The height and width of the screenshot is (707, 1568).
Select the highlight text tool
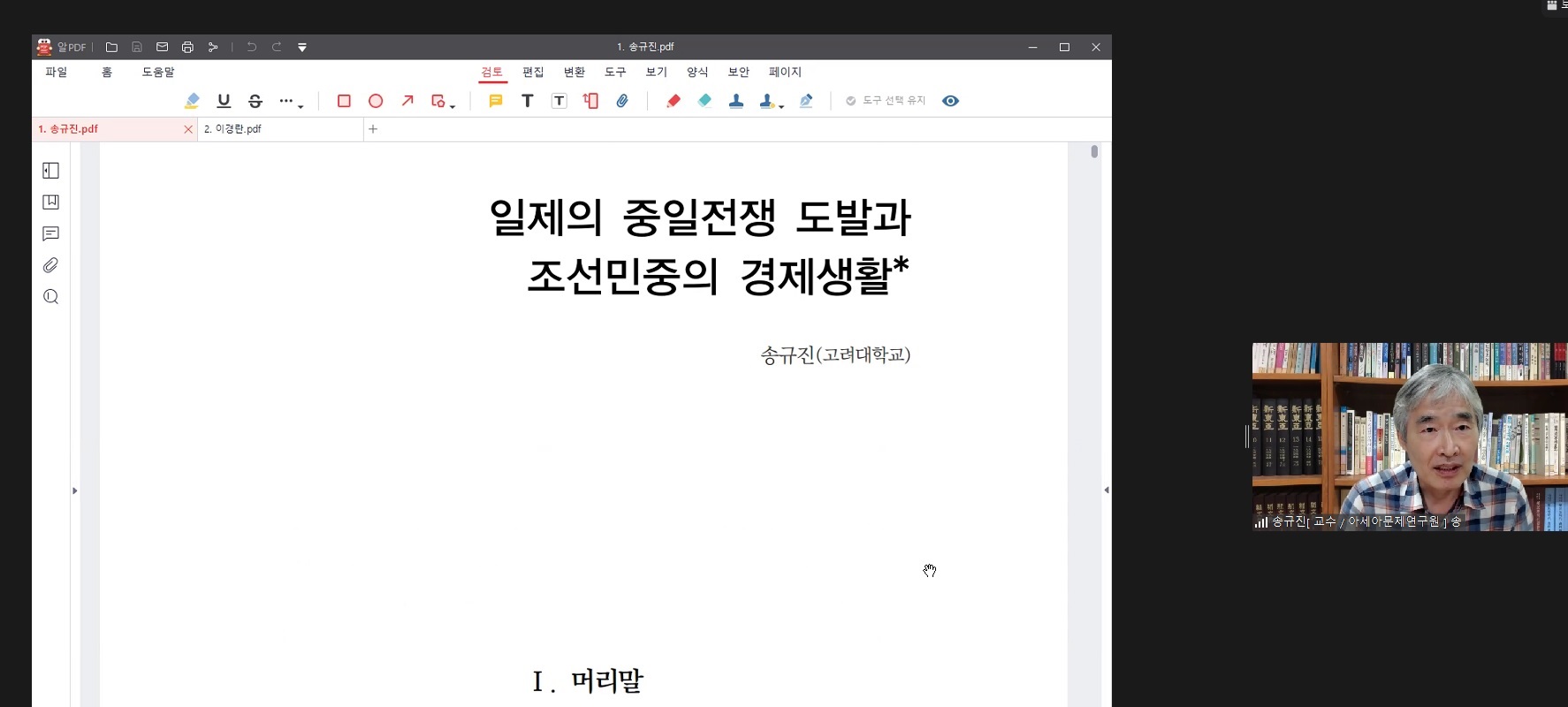click(192, 101)
